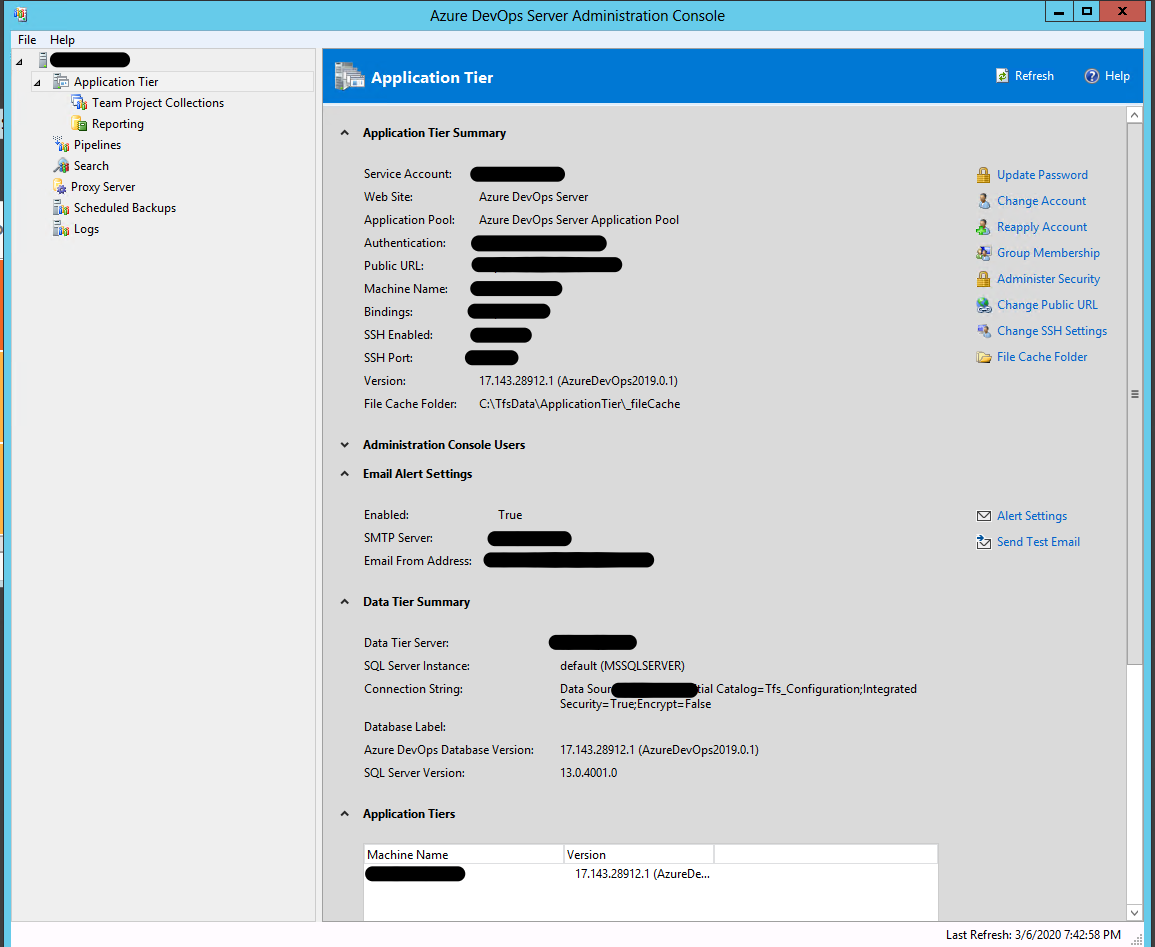
Task: Open the File menu
Action: coord(27,40)
